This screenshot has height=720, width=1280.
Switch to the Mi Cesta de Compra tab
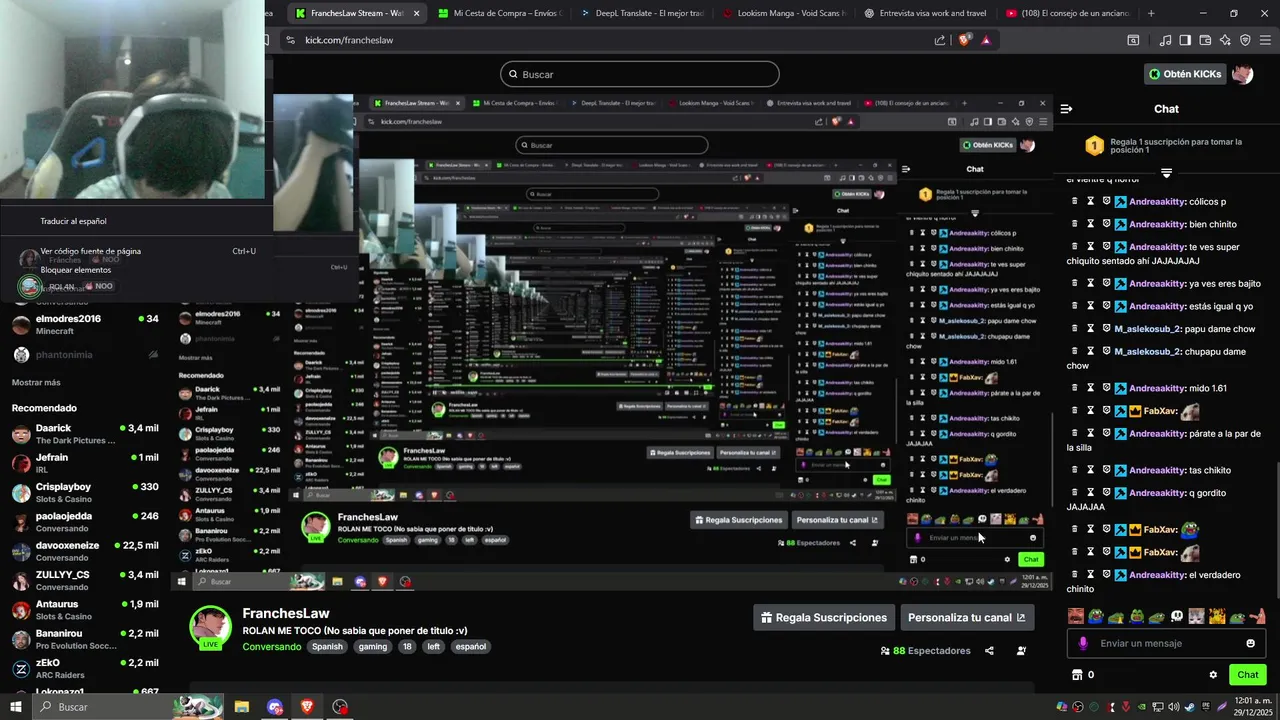point(500,13)
